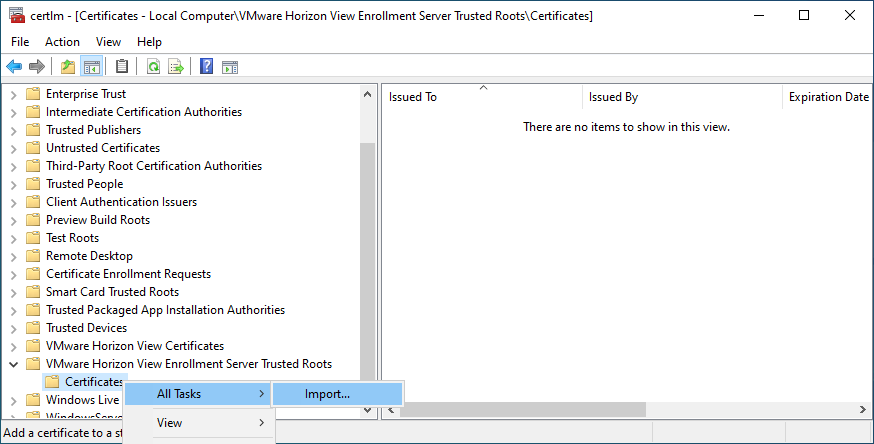This screenshot has width=874, height=444.
Task: Click the Paste clipboard toolbar icon
Action: pos(122,67)
